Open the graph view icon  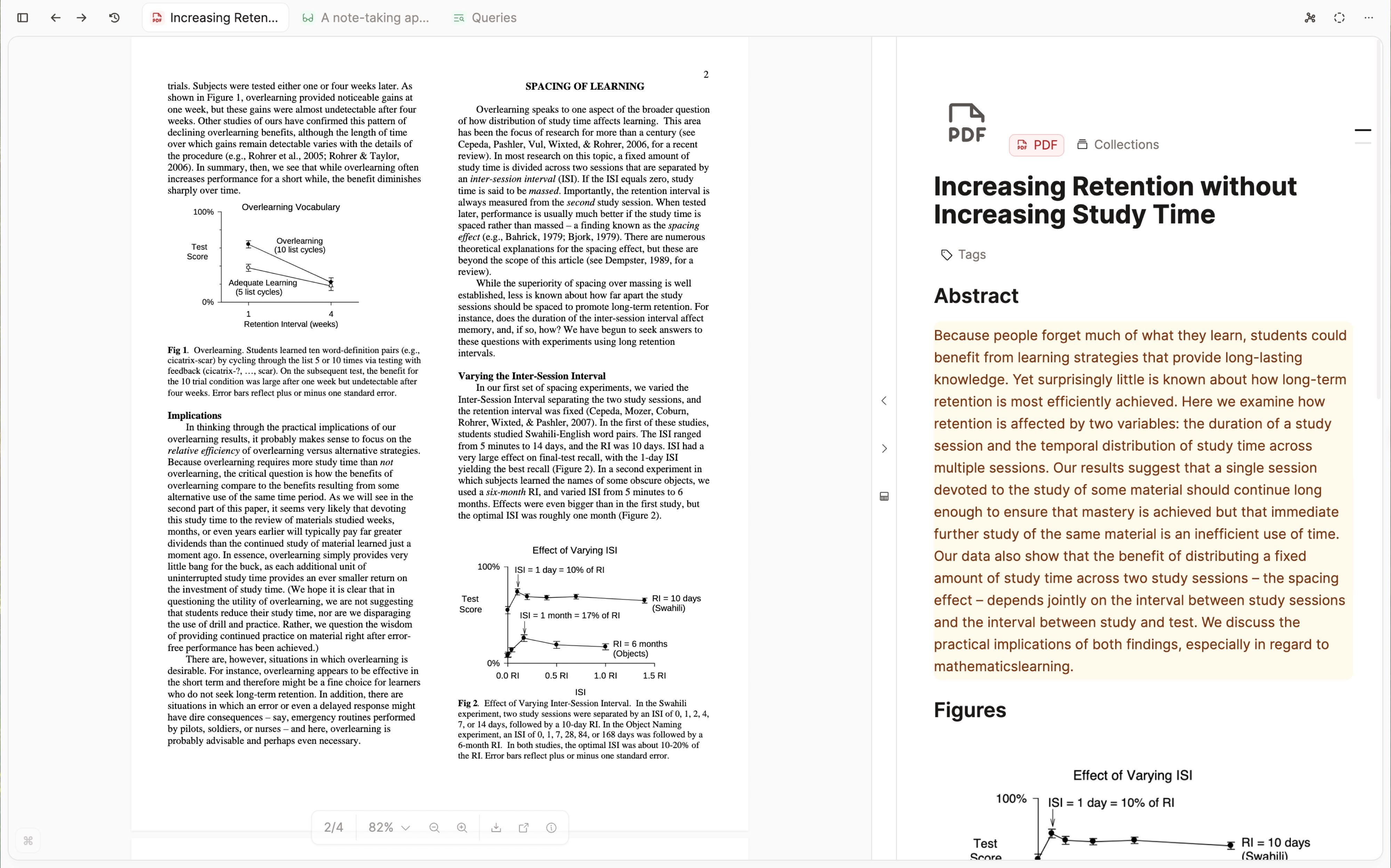pos(1310,18)
